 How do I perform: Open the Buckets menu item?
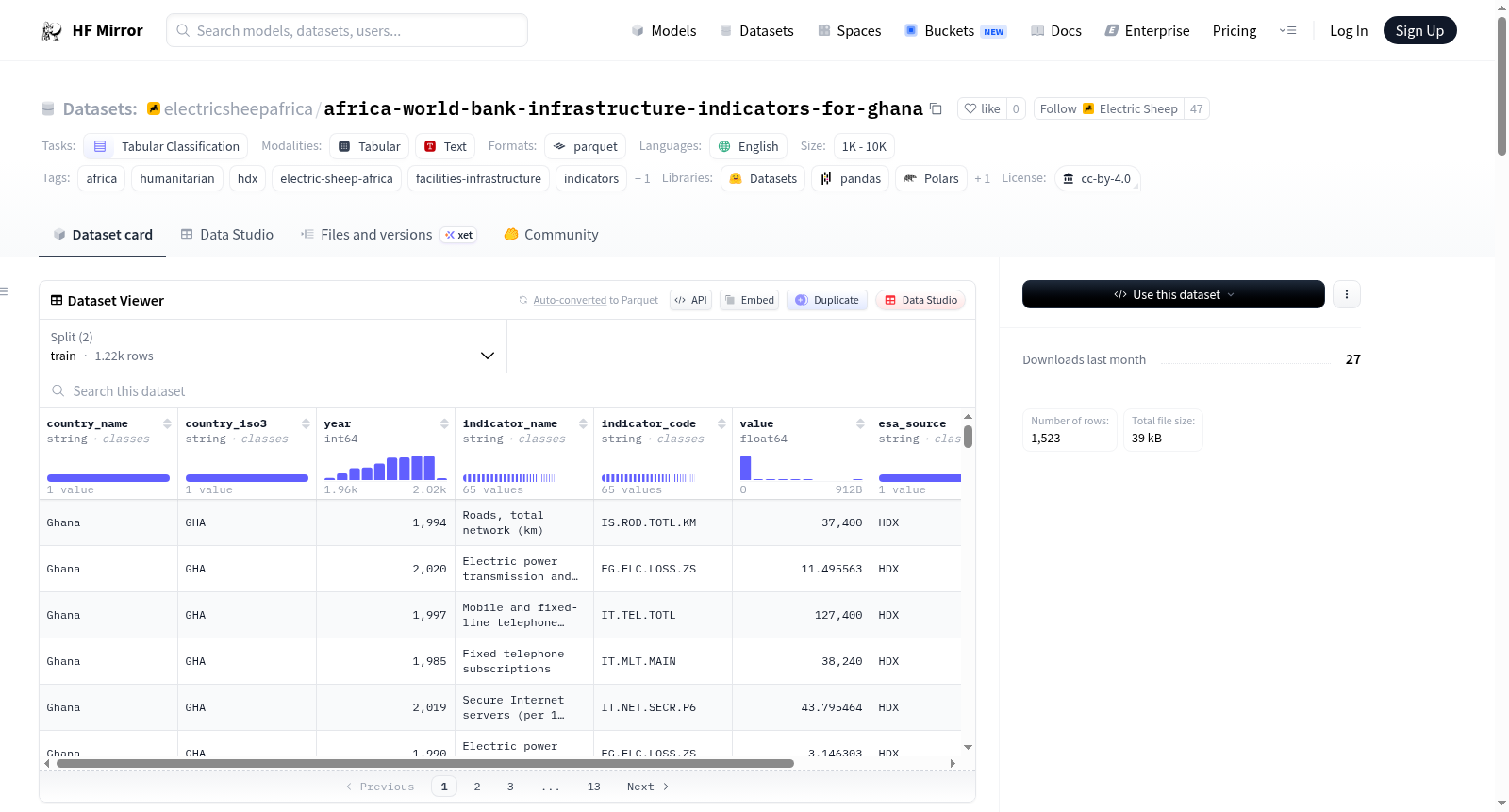pyautogui.click(x=954, y=31)
